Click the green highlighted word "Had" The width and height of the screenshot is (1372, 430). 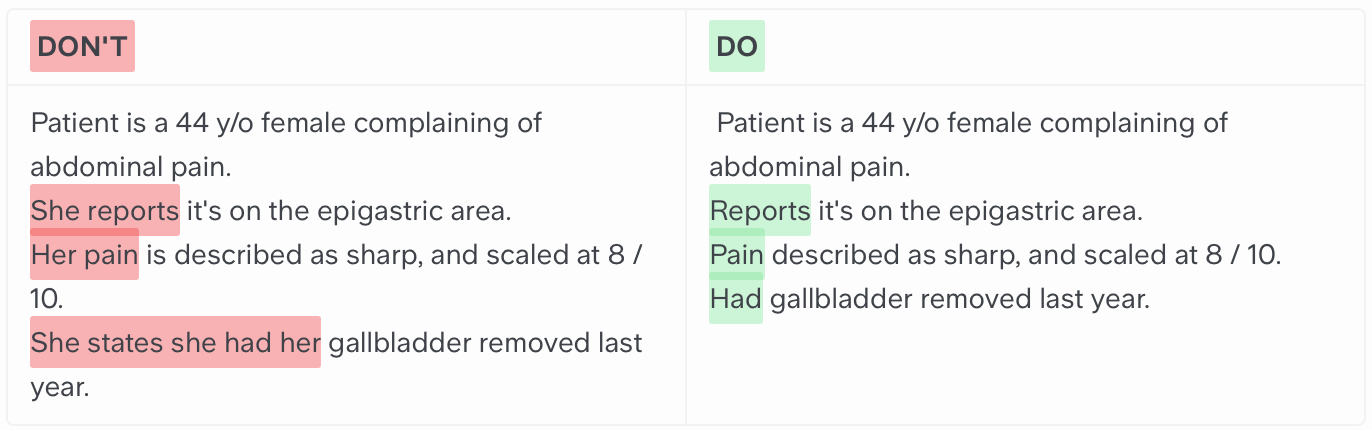[736, 299]
